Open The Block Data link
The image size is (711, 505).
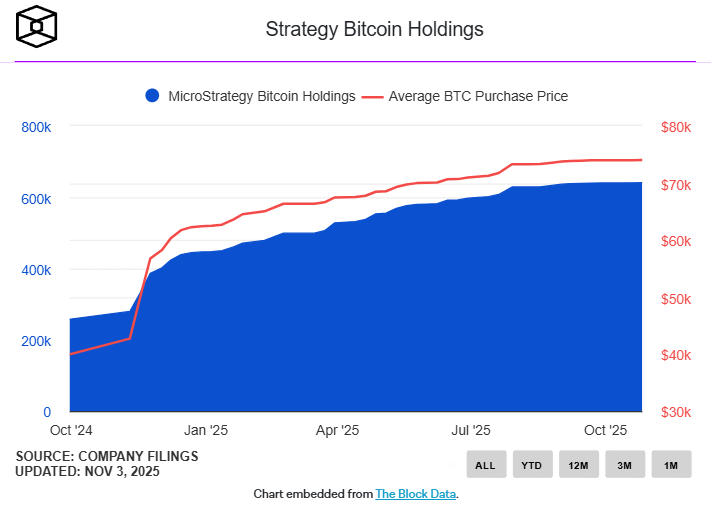point(415,494)
